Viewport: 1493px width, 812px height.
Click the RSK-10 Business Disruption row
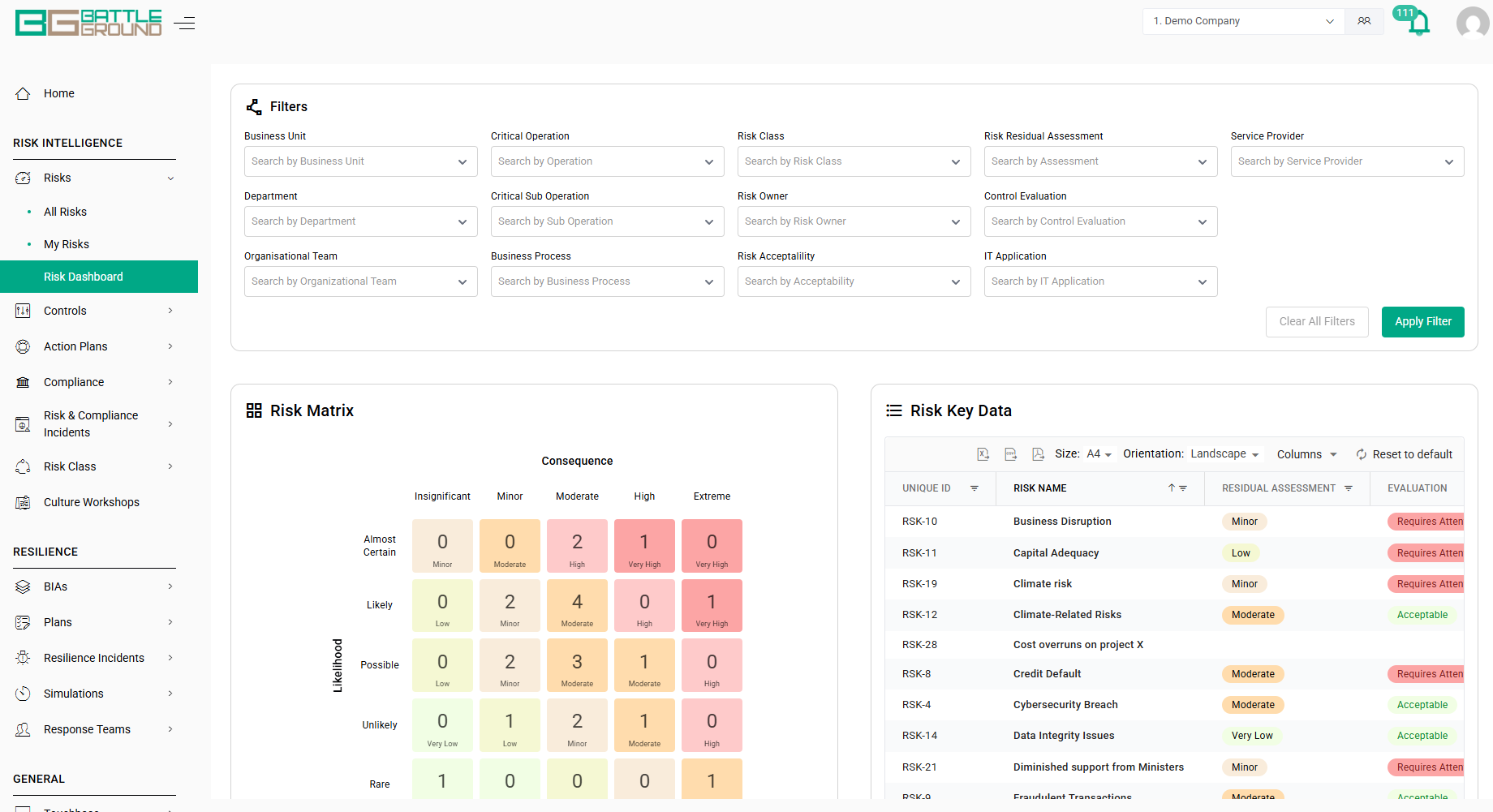[x=1174, y=522]
